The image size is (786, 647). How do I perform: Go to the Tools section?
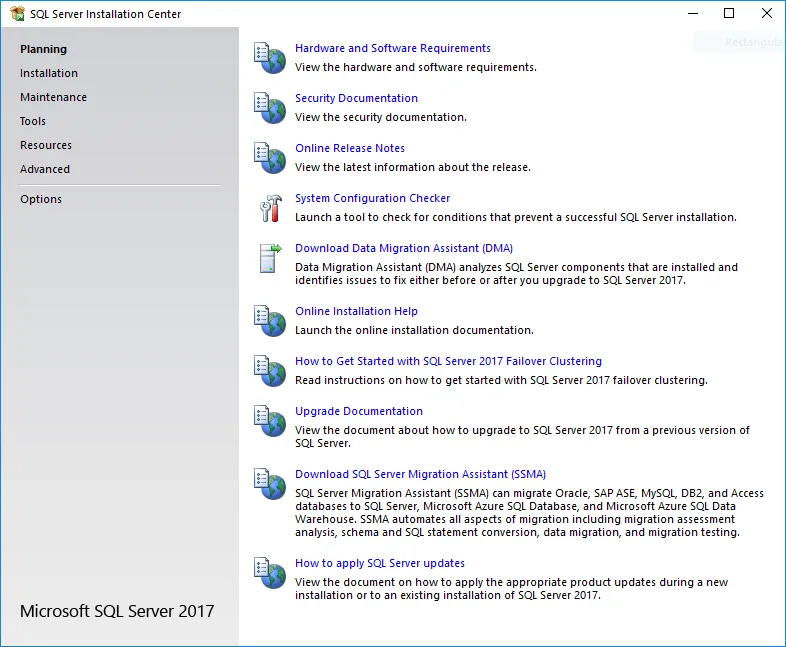pyautogui.click(x=33, y=121)
